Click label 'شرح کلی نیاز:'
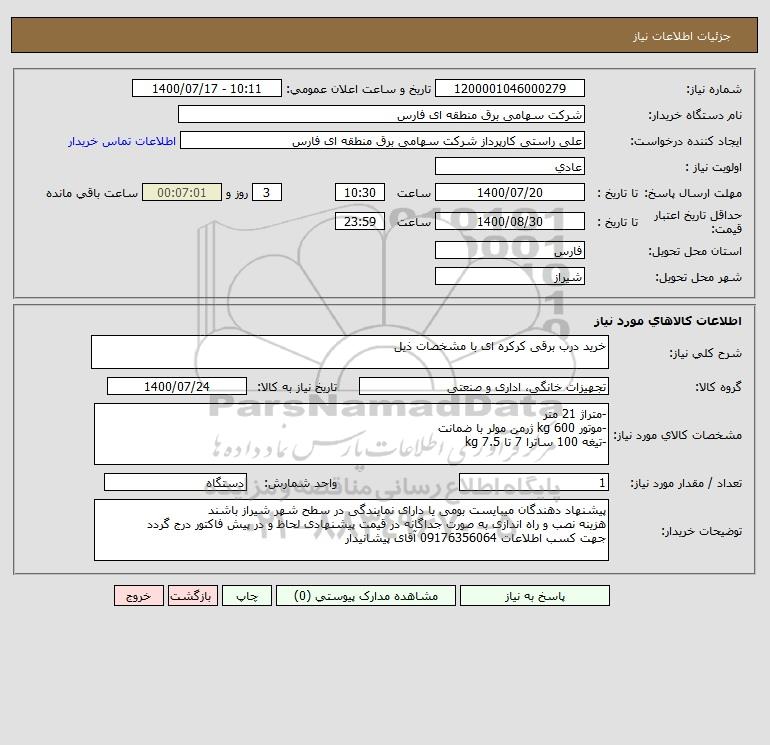Screen dimensions: 770x745 [x=706, y=353]
